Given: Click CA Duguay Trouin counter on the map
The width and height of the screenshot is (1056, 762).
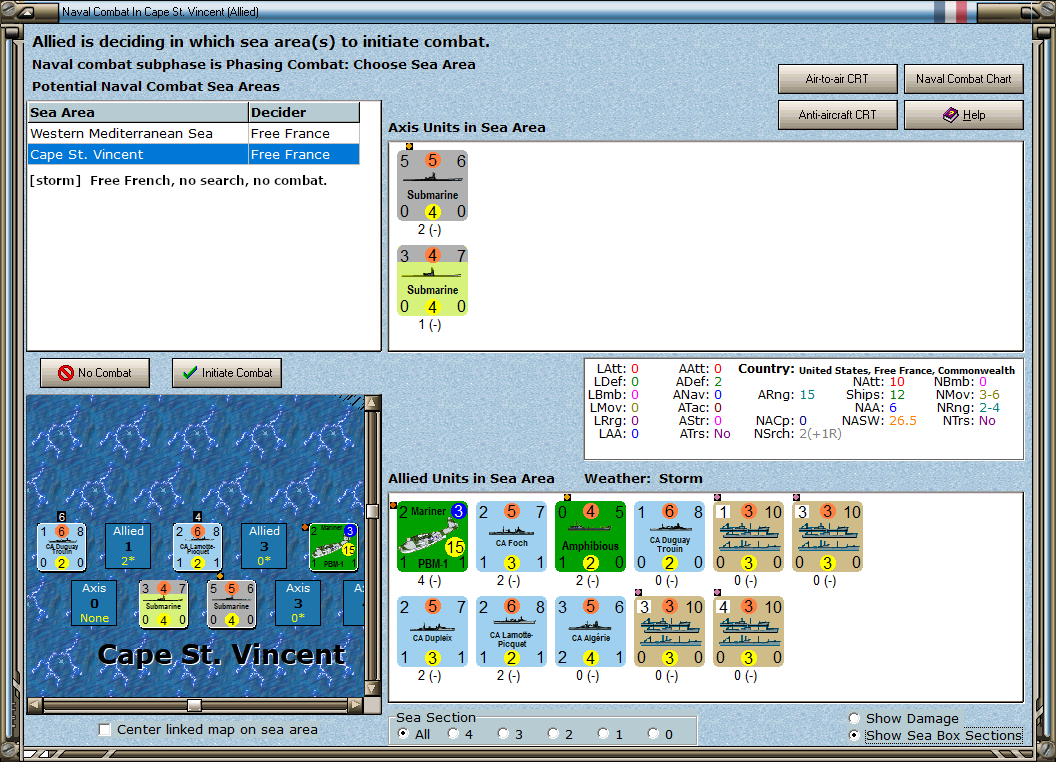Looking at the screenshot, I should (61, 547).
